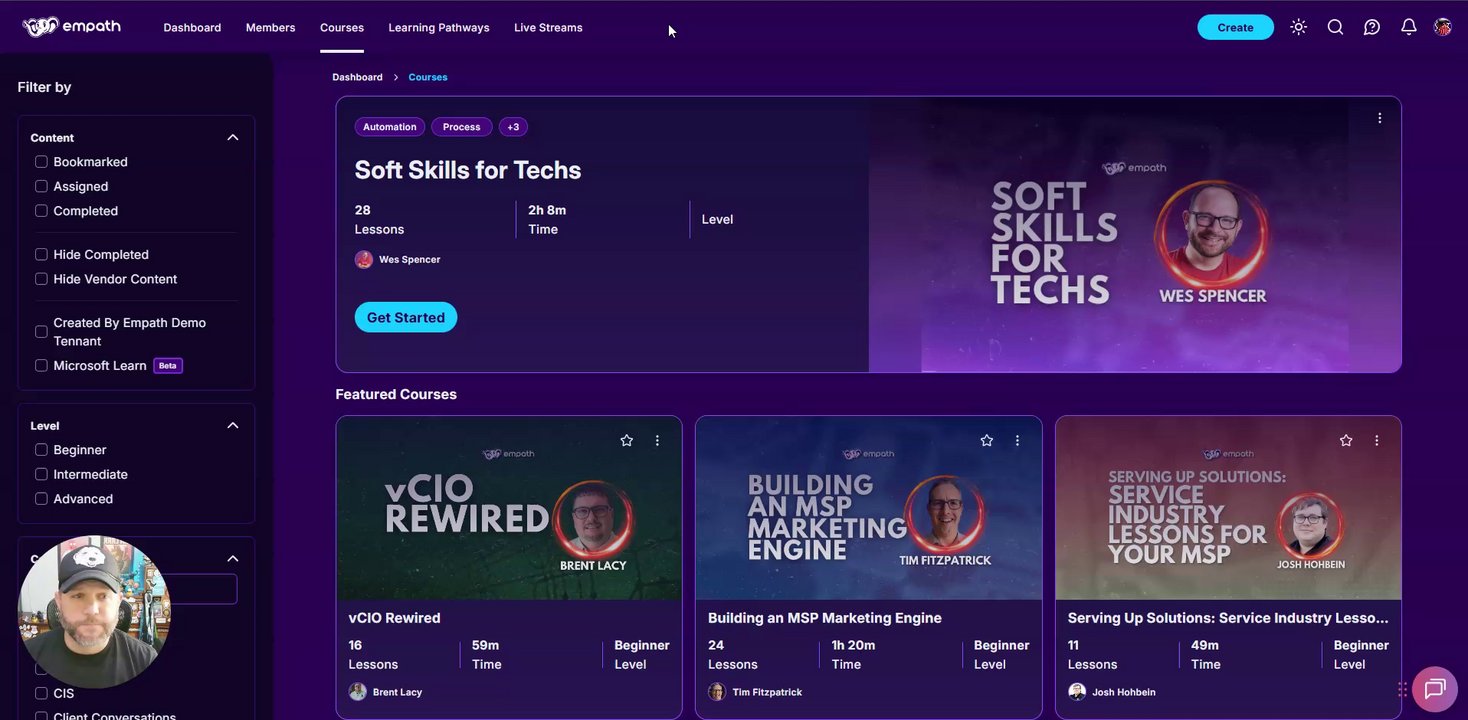Image resolution: width=1468 pixels, height=720 pixels.
Task: Open Building an MSP Marketing Engine thumbnail
Action: 869,508
